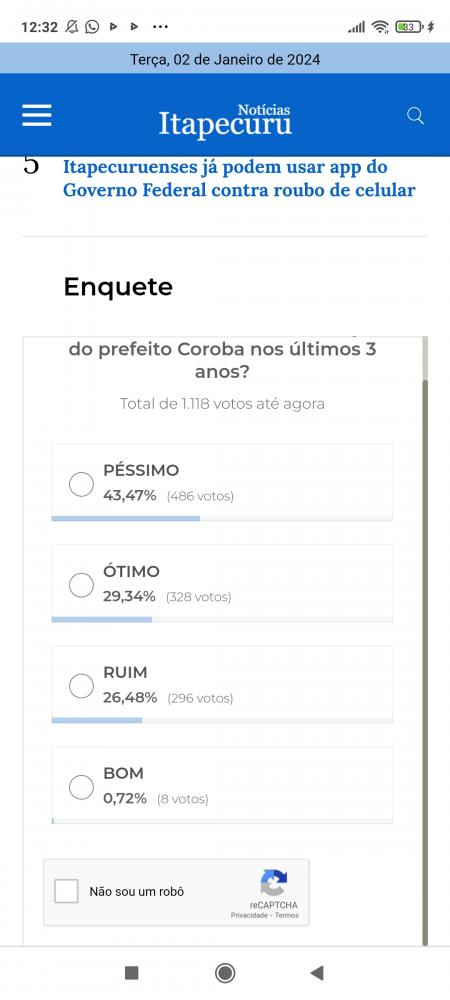Open the hamburger menu icon
450x1000 pixels.
(x=37, y=115)
